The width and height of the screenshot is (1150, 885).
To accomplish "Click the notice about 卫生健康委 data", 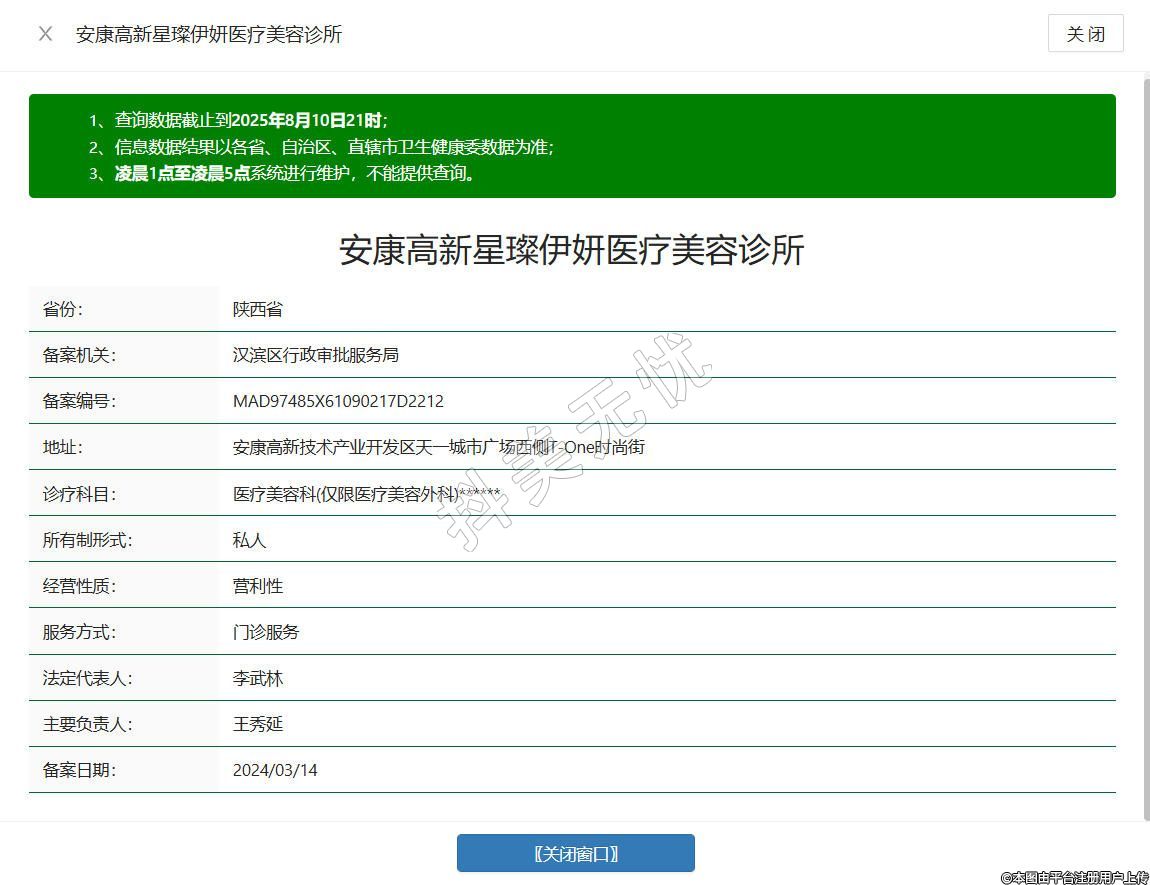I will click(334, 147).
